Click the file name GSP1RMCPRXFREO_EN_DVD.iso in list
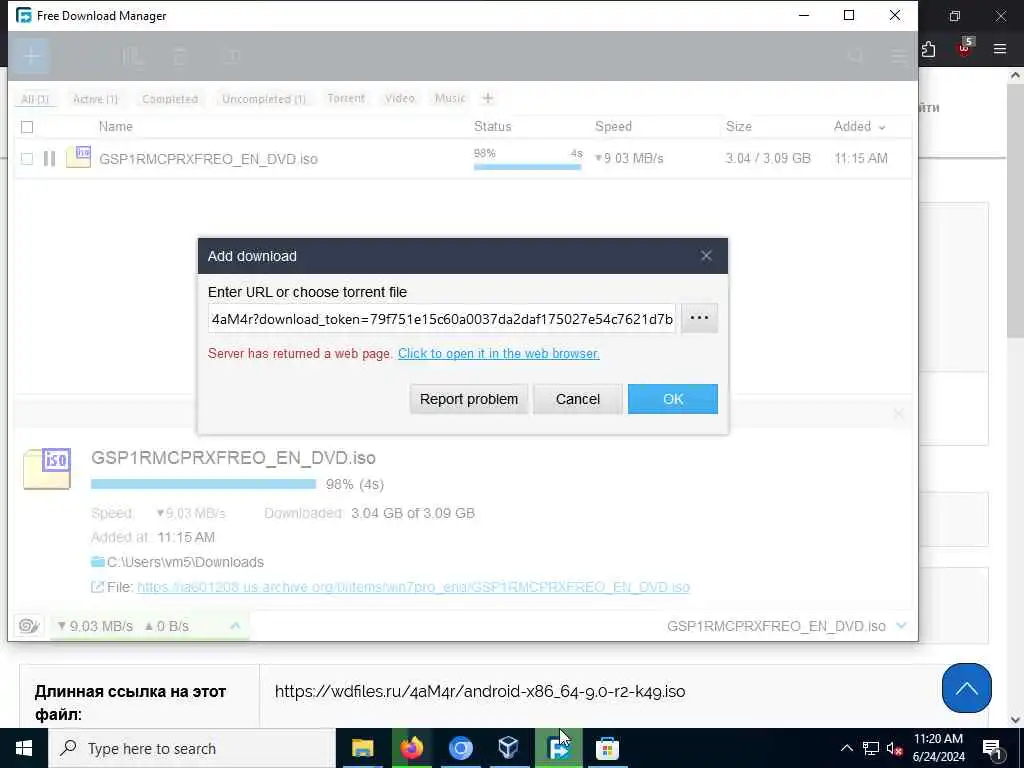 coord(208,159)
